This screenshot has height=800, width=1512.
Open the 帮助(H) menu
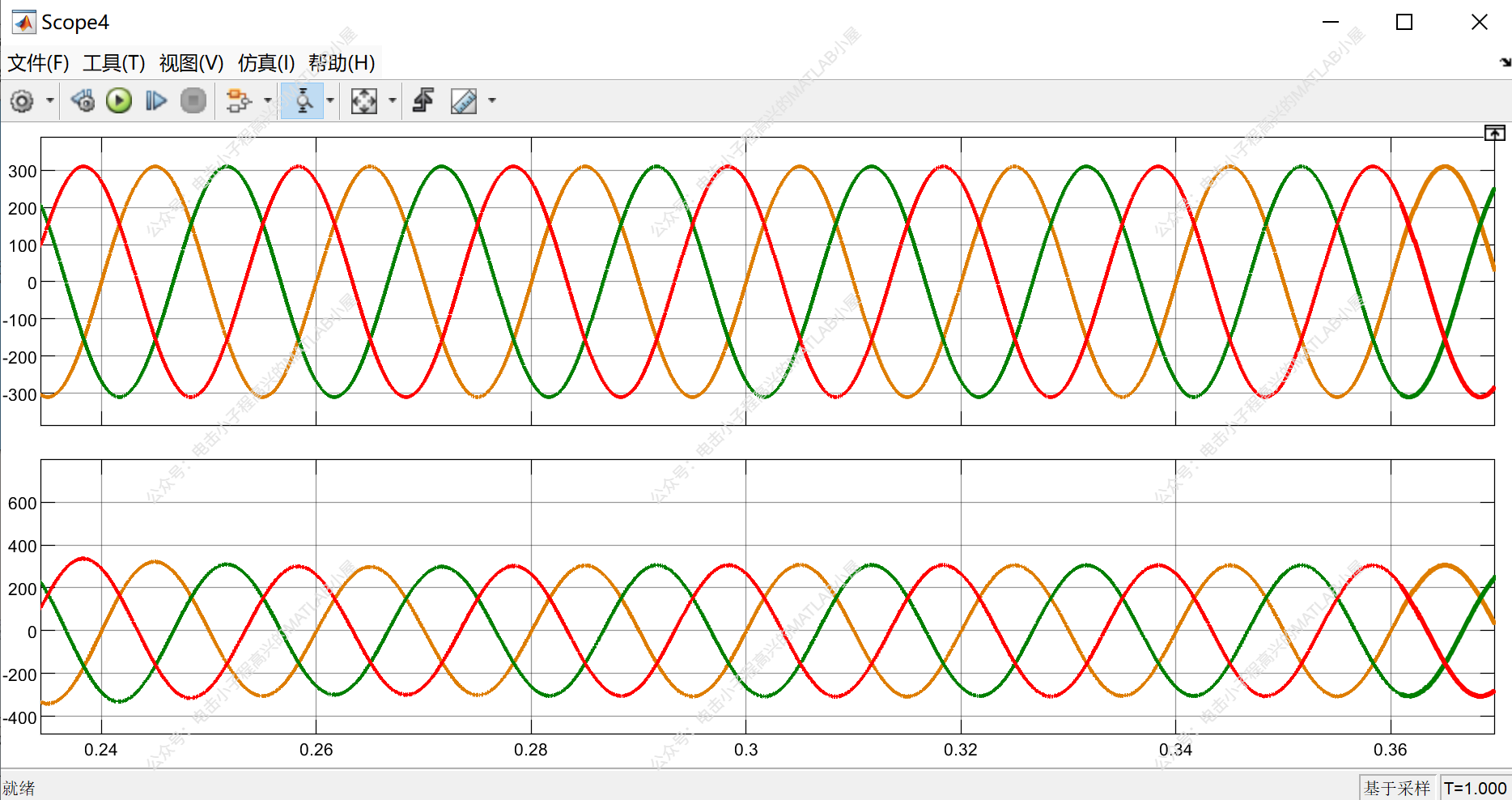(x=342, y=63)
